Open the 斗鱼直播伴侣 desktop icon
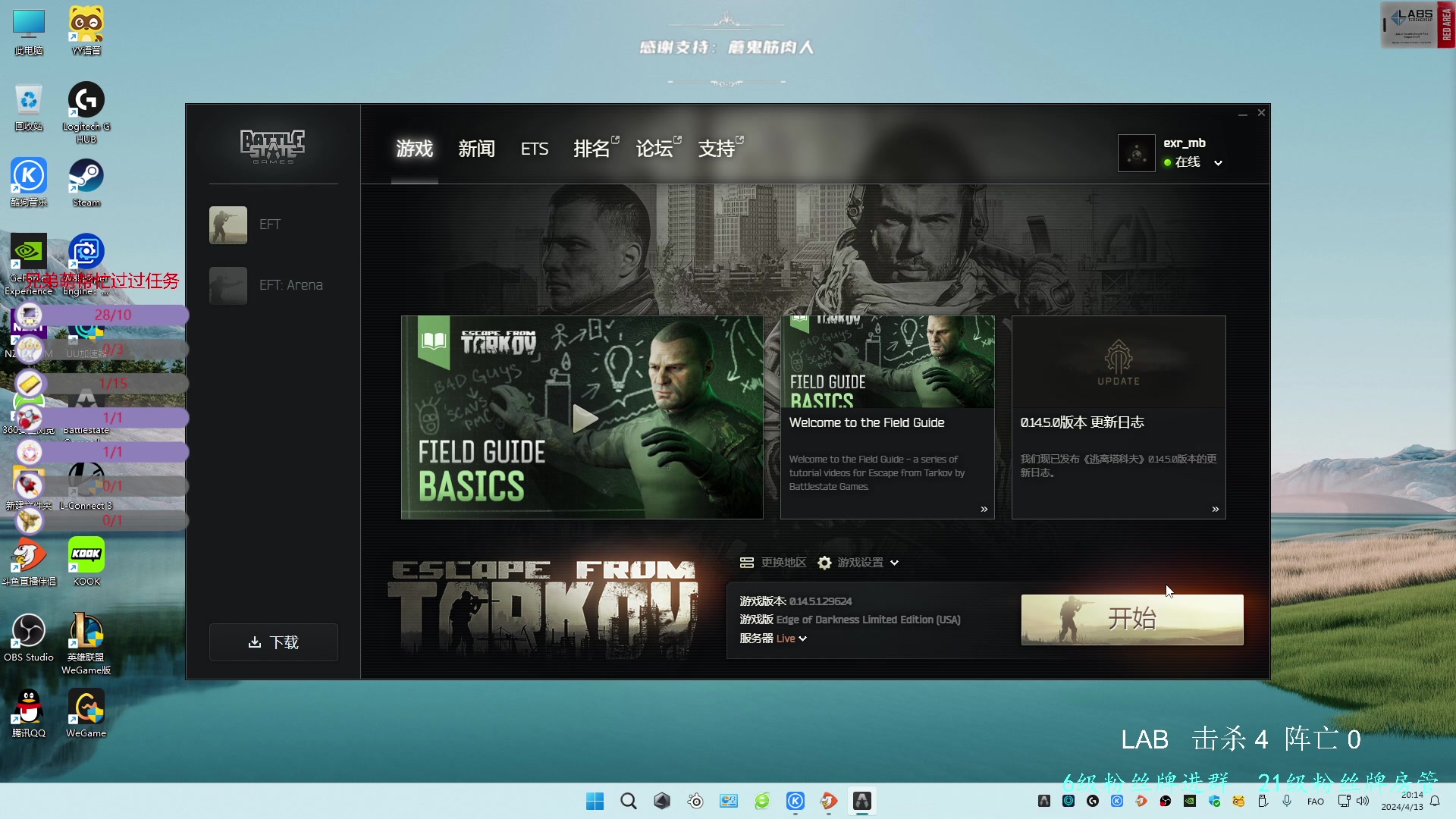The image size is (1456, 819). point(29,562)
